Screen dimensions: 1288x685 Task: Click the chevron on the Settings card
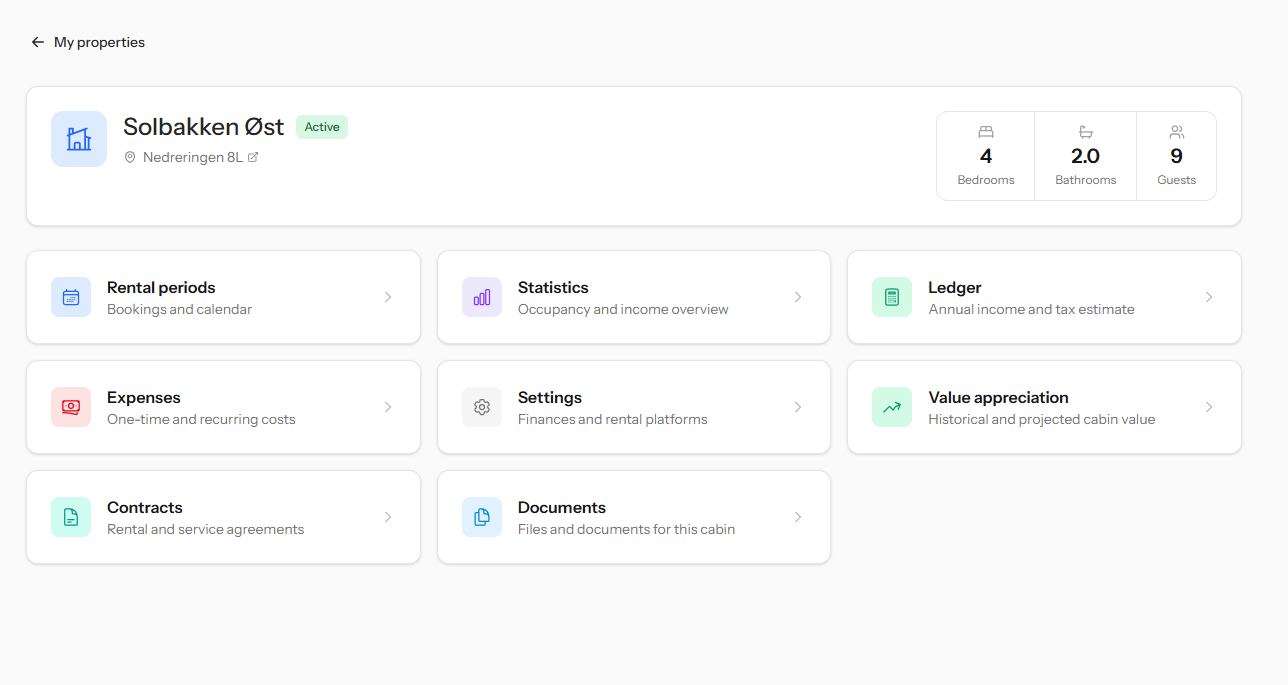click(798, 407)
